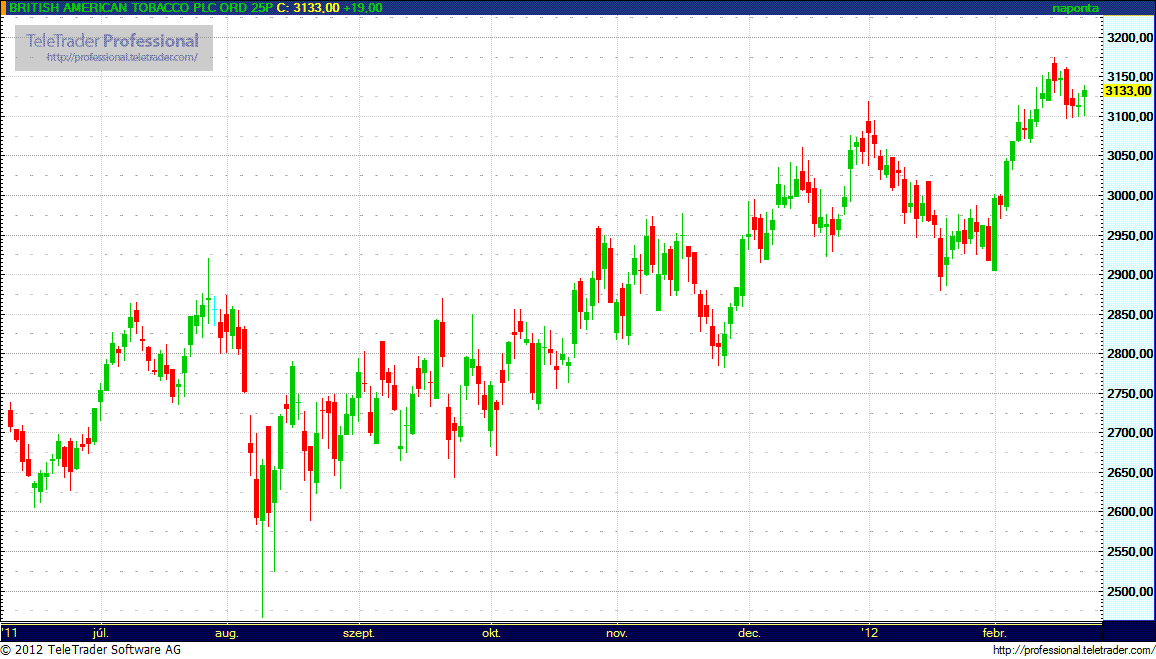Click the 2550,00 price axis label
The image size is (1156, 659).
point(1129,551)
